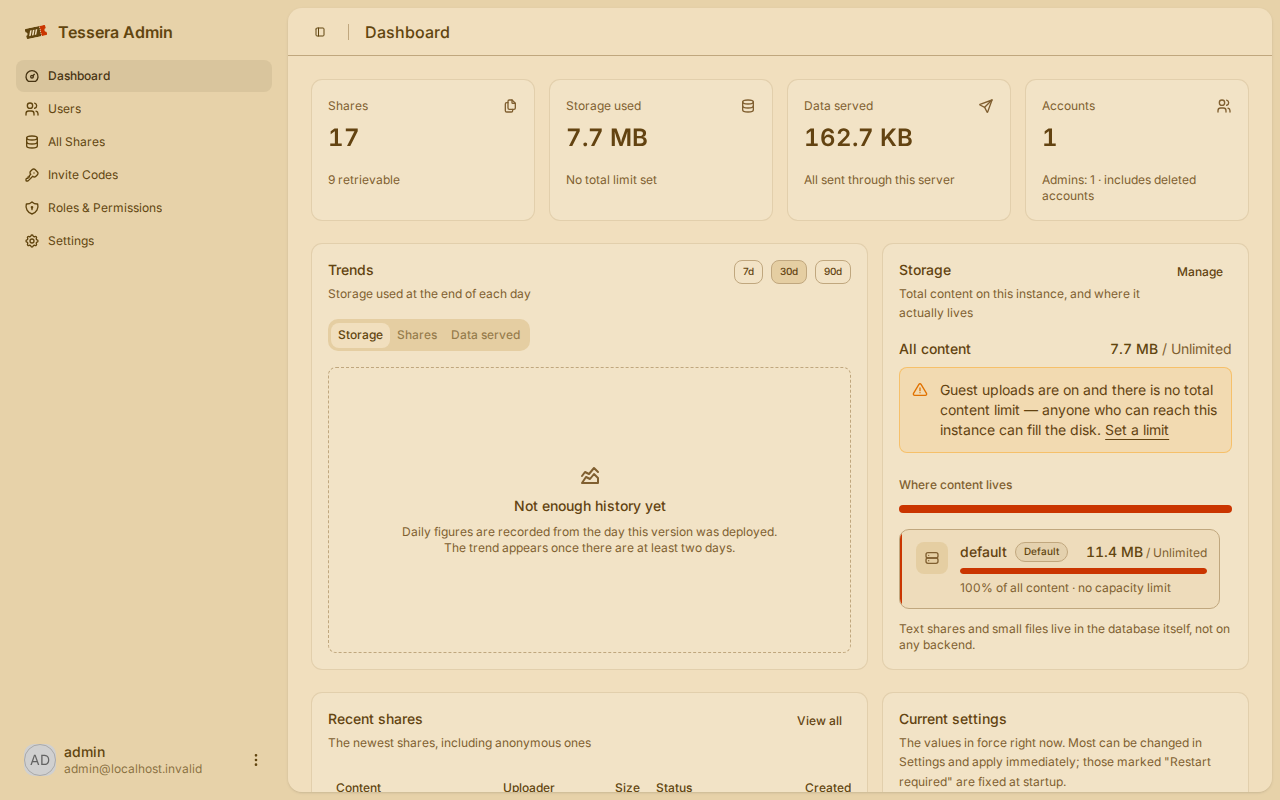Image resolution: width=1280 pixels, height=800 pixels.
Task: Click the "No total limit set" text
Action: [611, 180]
